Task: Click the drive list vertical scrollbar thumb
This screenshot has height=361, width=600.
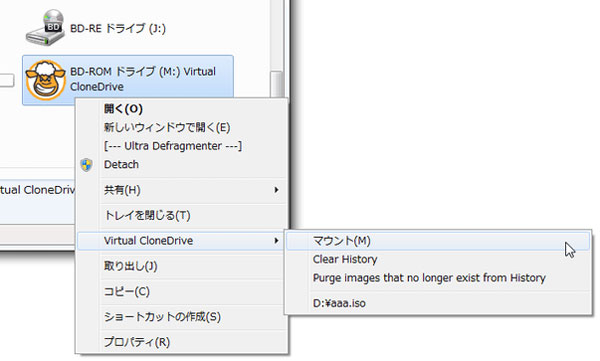Action: pos(277,84)
